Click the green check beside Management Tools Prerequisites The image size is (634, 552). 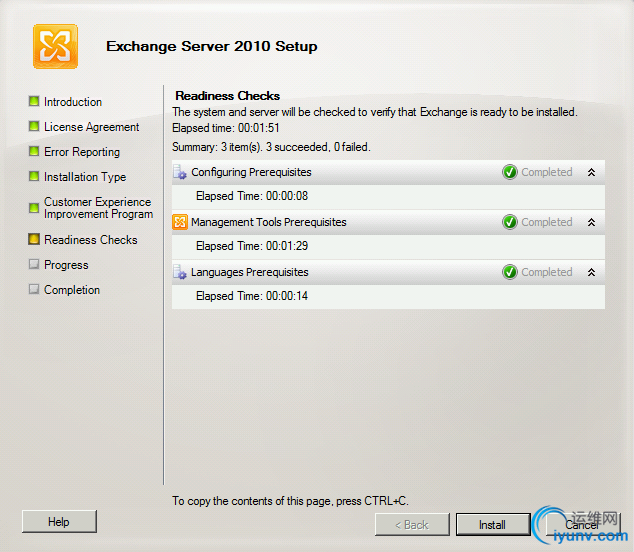coord(509,222)
